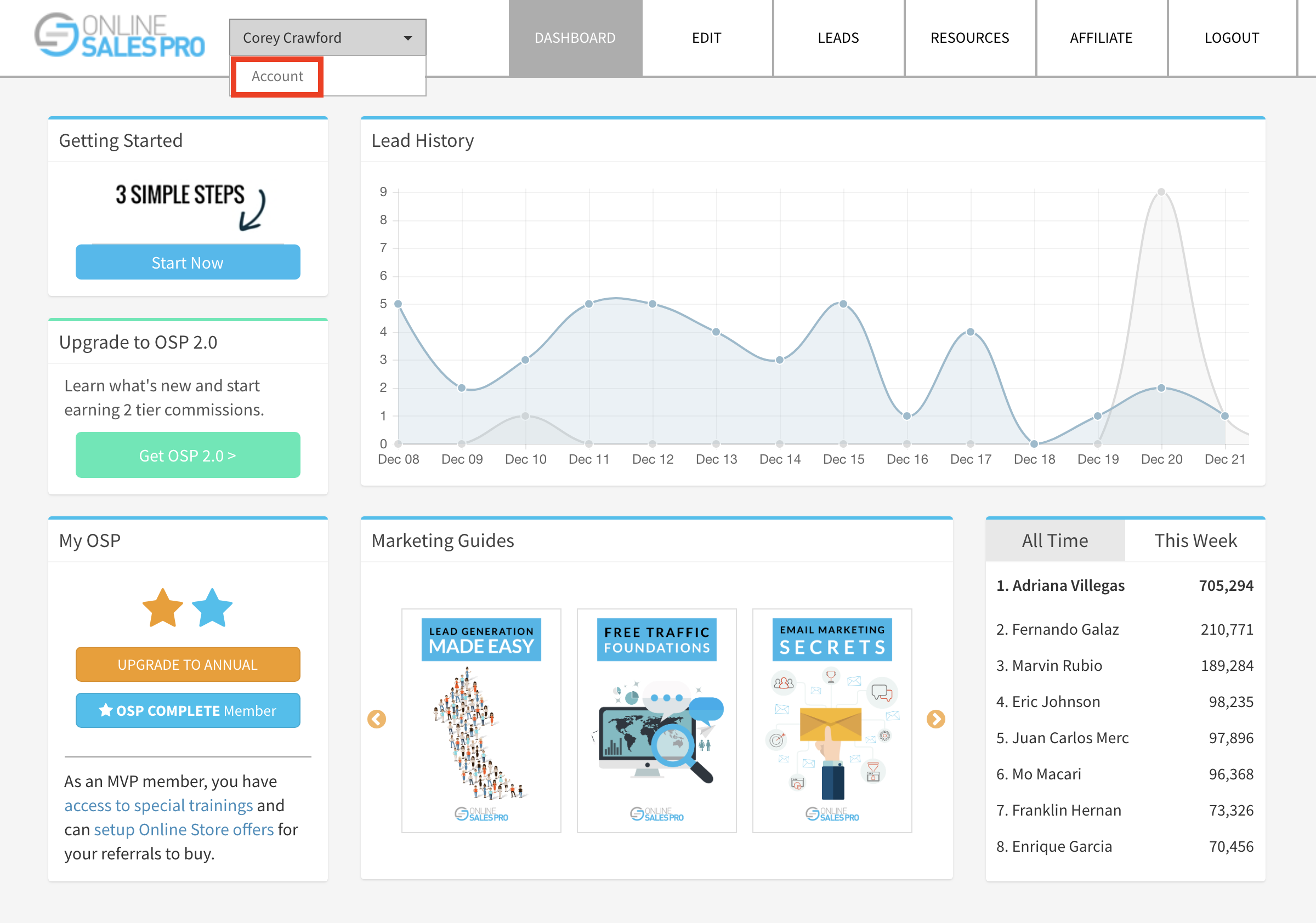Click Get OSP 2.0 button
Viewport: 1316px width, 923px height.
188,455
